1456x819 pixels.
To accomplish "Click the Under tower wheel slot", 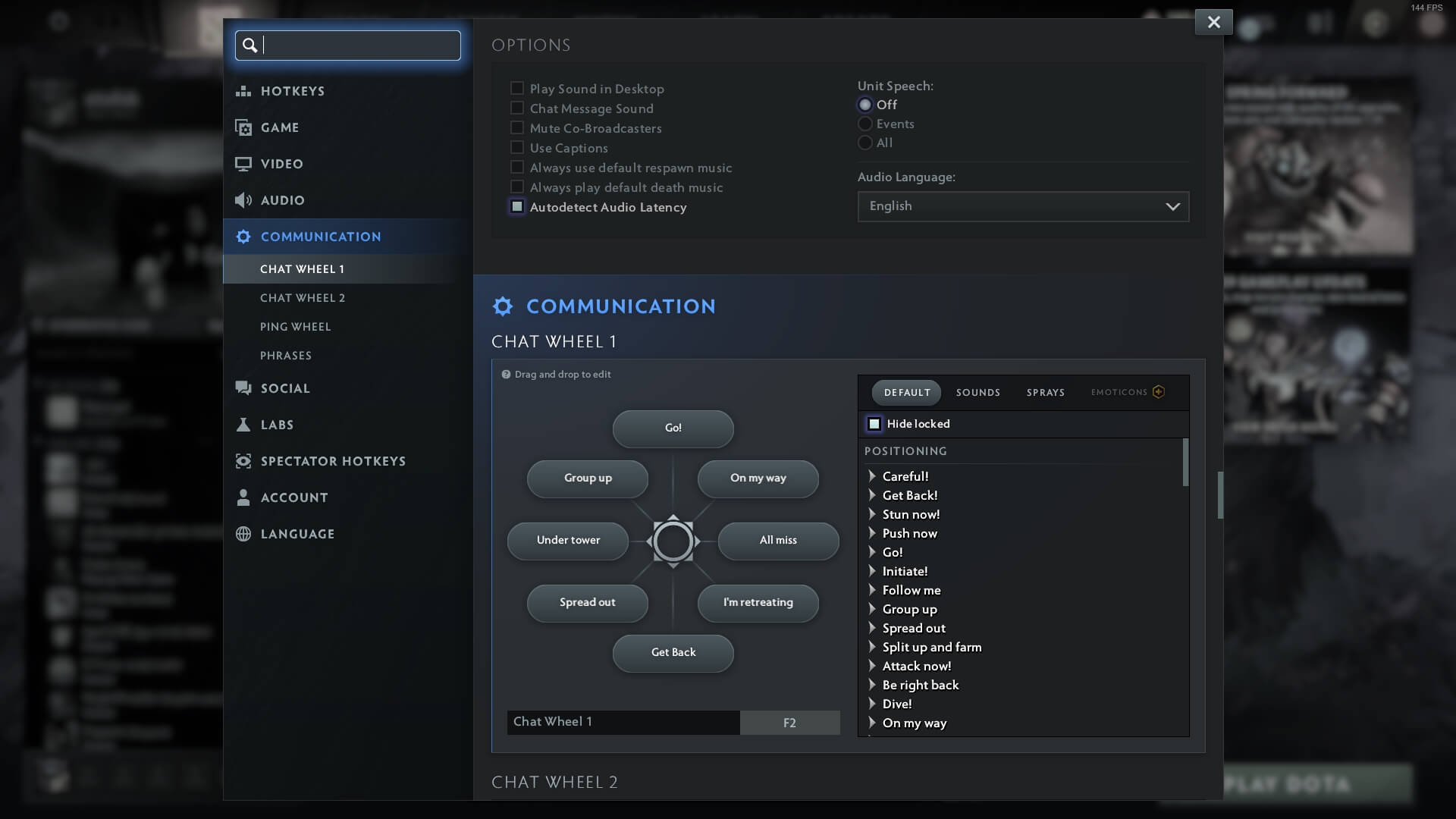I will pyautogui.click(x=568, y=541).
